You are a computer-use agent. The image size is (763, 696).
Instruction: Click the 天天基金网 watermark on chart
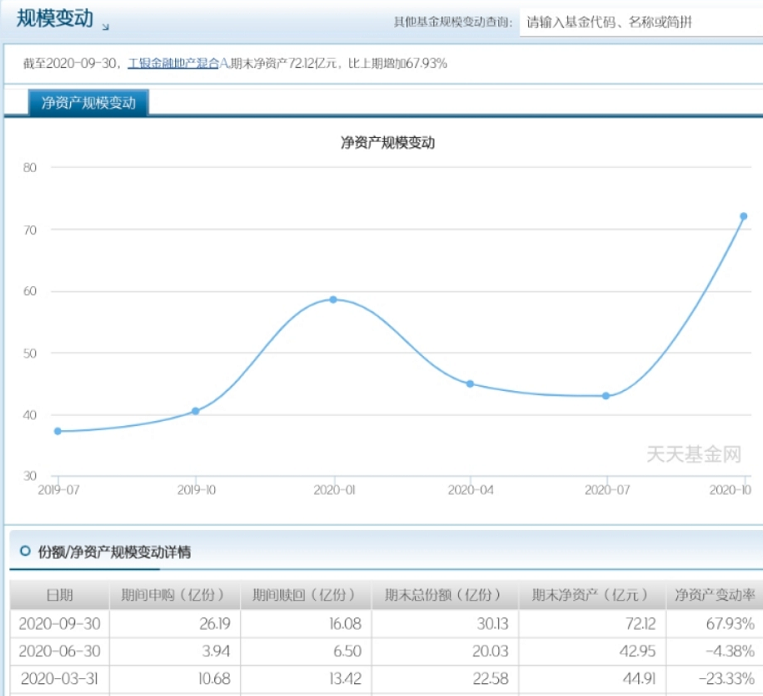click(692, 455)
